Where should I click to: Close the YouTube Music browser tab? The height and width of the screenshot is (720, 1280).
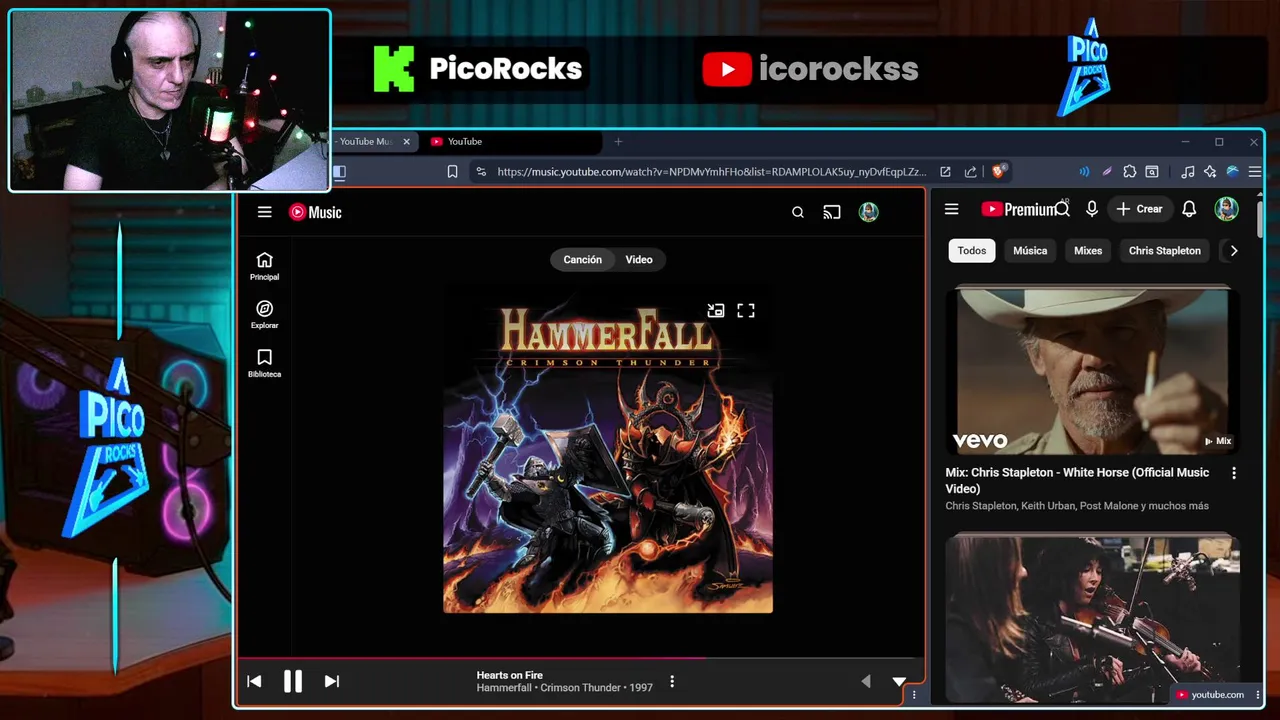pos(406,142)
